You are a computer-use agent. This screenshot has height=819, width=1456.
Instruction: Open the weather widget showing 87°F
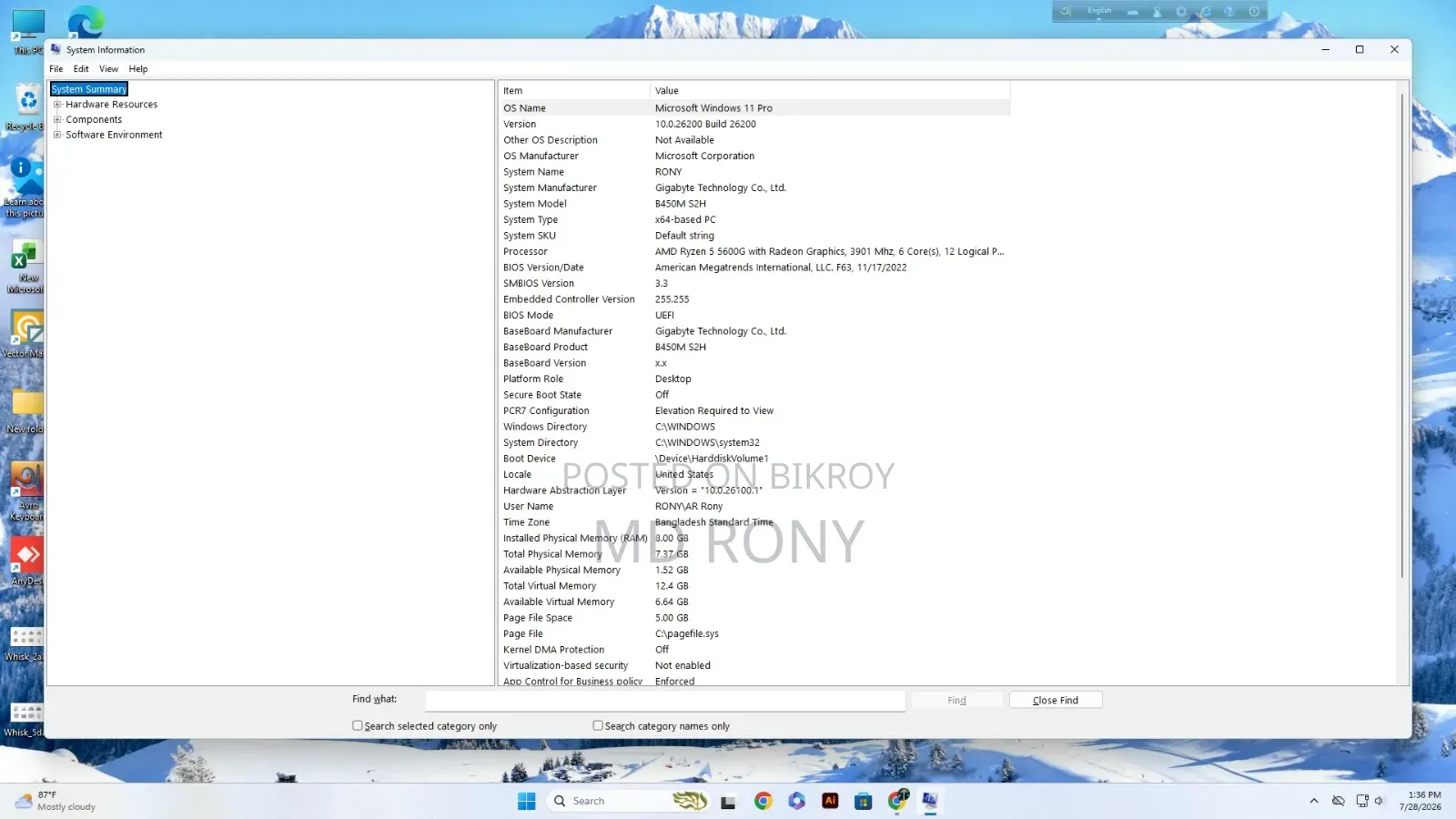click(x=55, y=801)
